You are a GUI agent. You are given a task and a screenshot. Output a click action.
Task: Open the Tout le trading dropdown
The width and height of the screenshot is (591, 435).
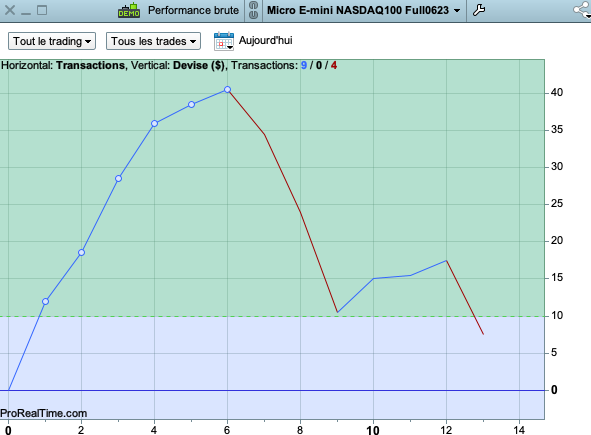tap(52, 41)
